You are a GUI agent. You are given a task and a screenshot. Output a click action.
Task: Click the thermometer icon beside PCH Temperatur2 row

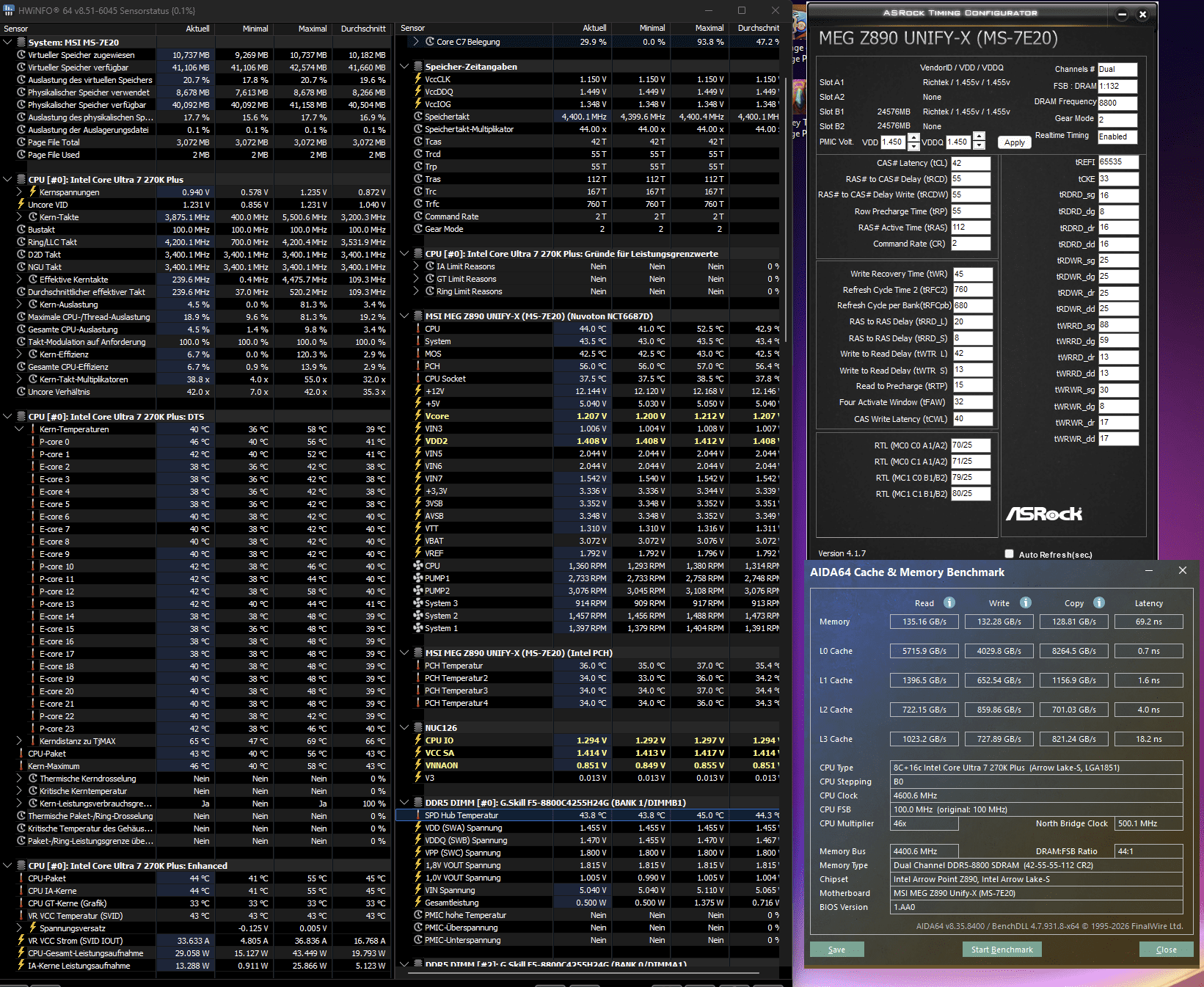click(418, 678)
